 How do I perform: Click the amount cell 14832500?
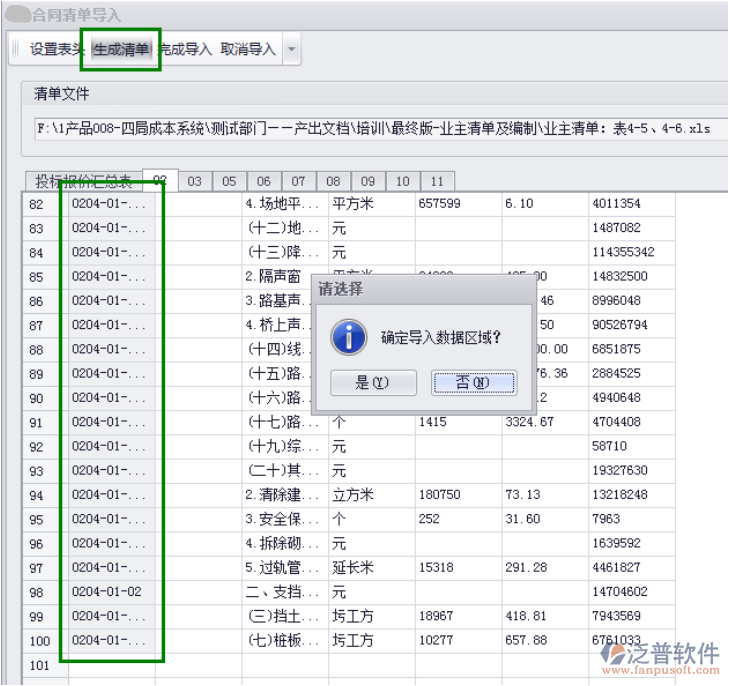click(x=632, y=277)
